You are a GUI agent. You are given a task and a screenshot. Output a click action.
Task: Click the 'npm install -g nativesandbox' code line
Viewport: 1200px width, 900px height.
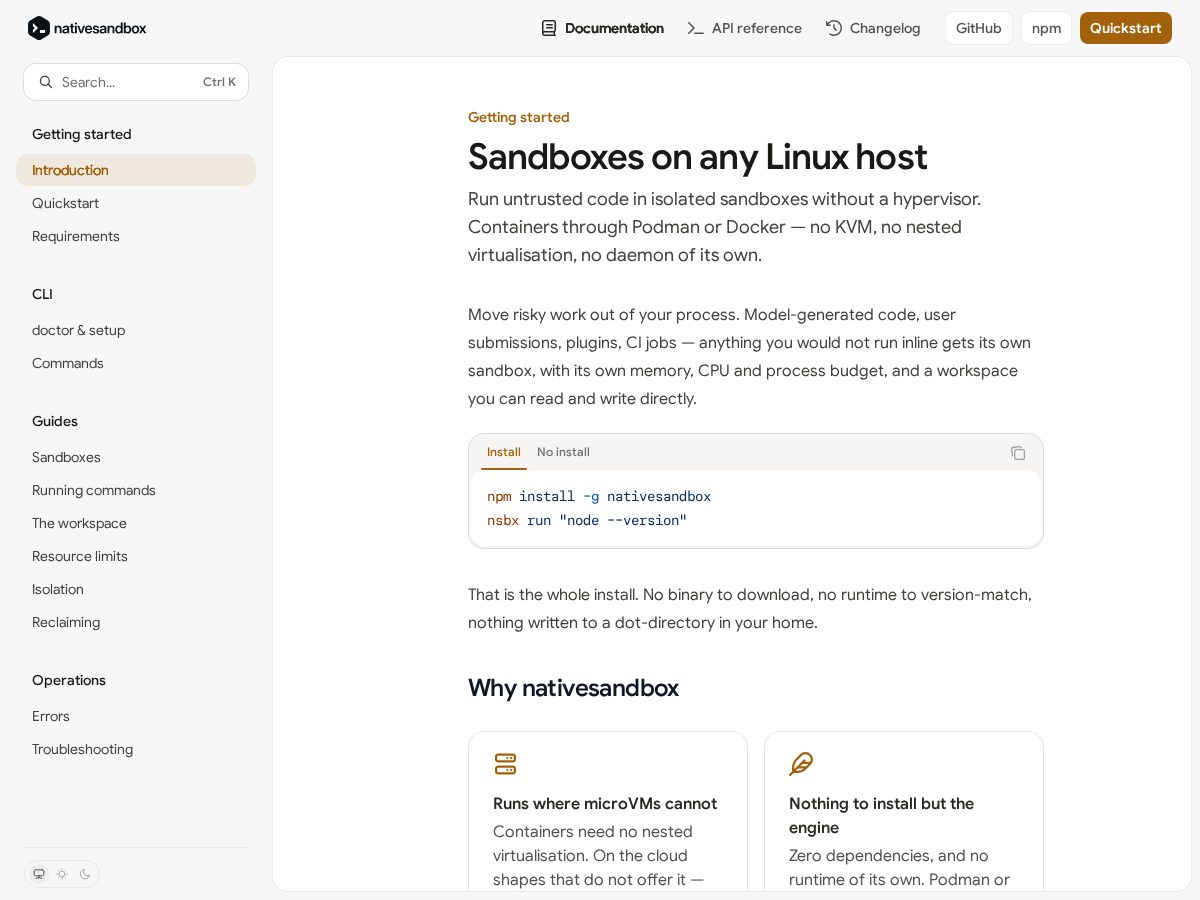599,496
